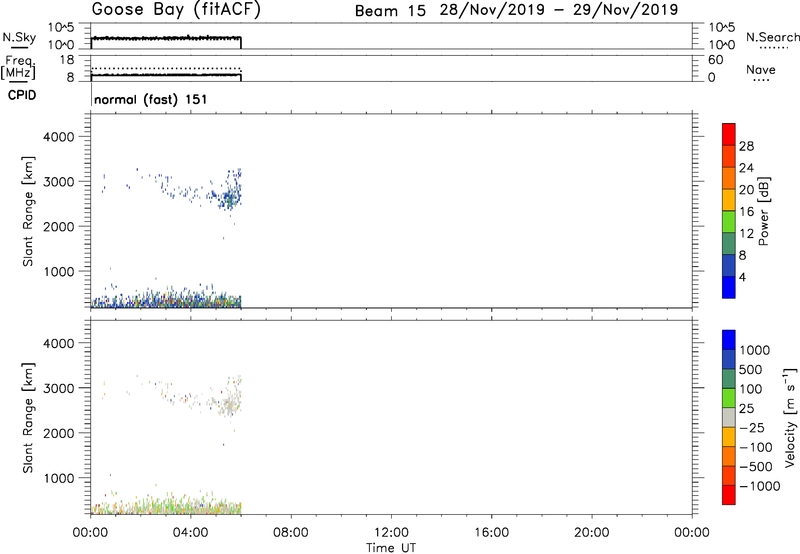Click the '4' label on Power colorbar
The image size is (800, 554).
click(742, 277)
